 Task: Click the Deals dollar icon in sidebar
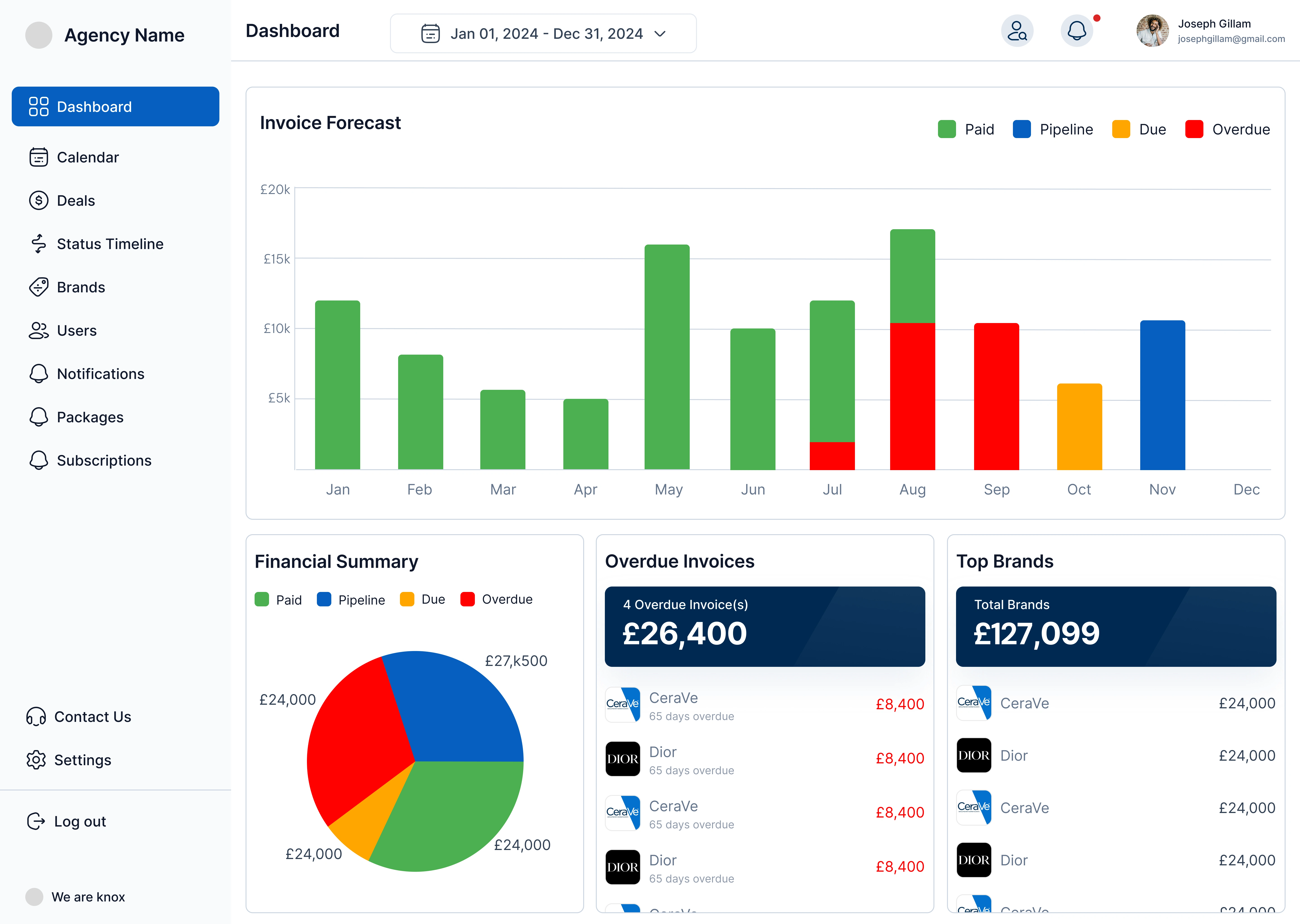click(39, 200)
